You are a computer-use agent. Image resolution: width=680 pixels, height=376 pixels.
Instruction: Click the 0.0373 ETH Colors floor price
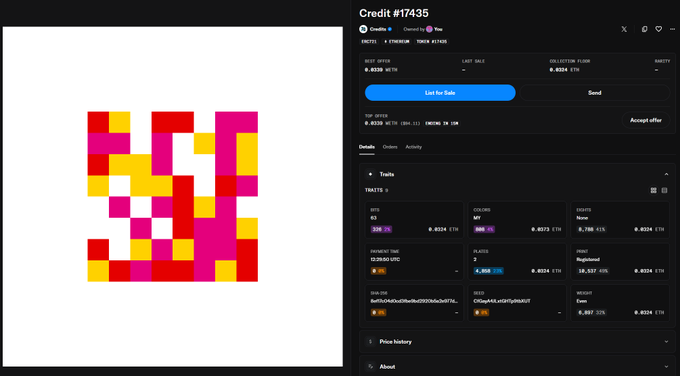pyautogui.click(x=546, y=229)
